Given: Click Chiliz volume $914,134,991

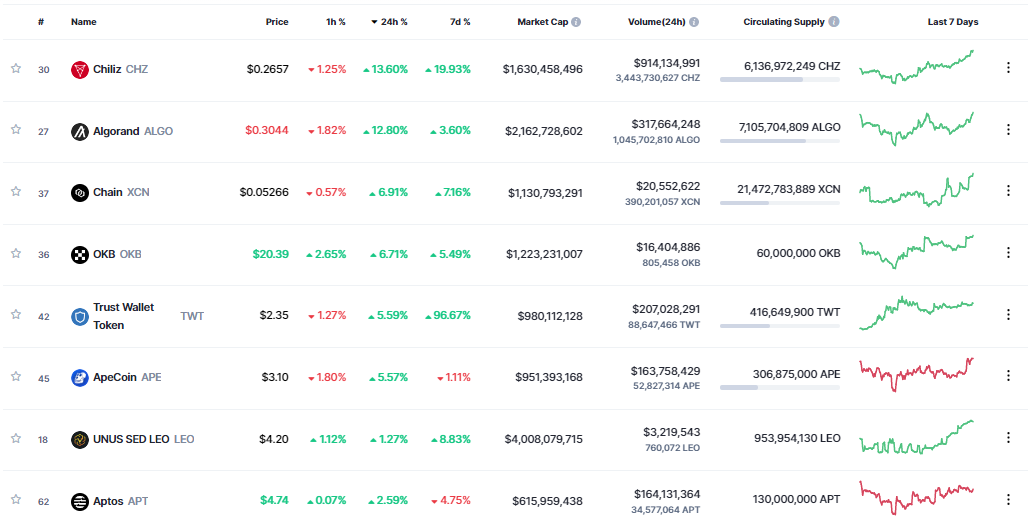Looking at the screenshot, I should [x=667, y=63].
